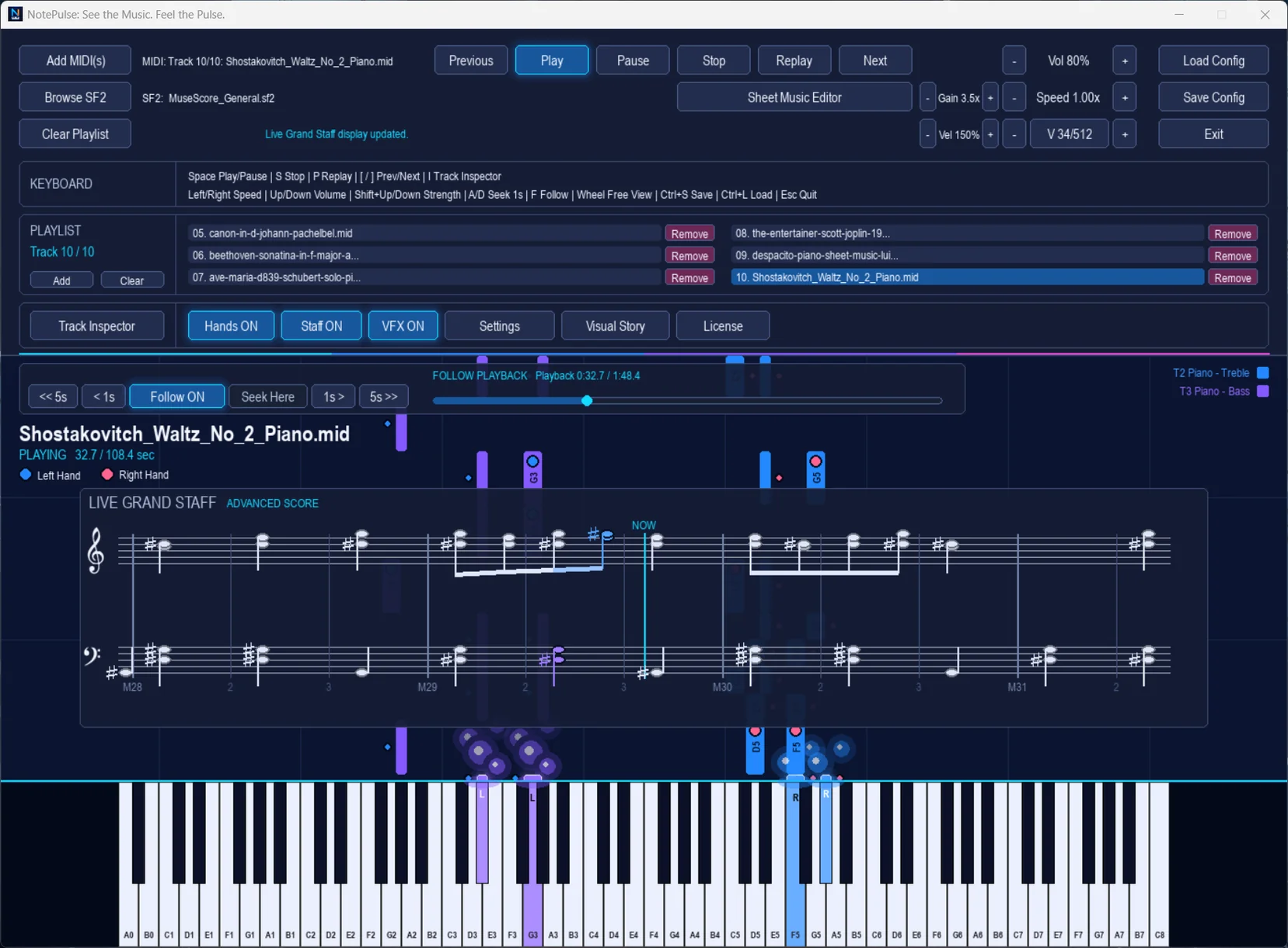Image resolution: width=1288 pixels, height=948 pixels.
Task: Click Add MIDI(s) button
Action: pyautogui.click(x=75, y=61)
